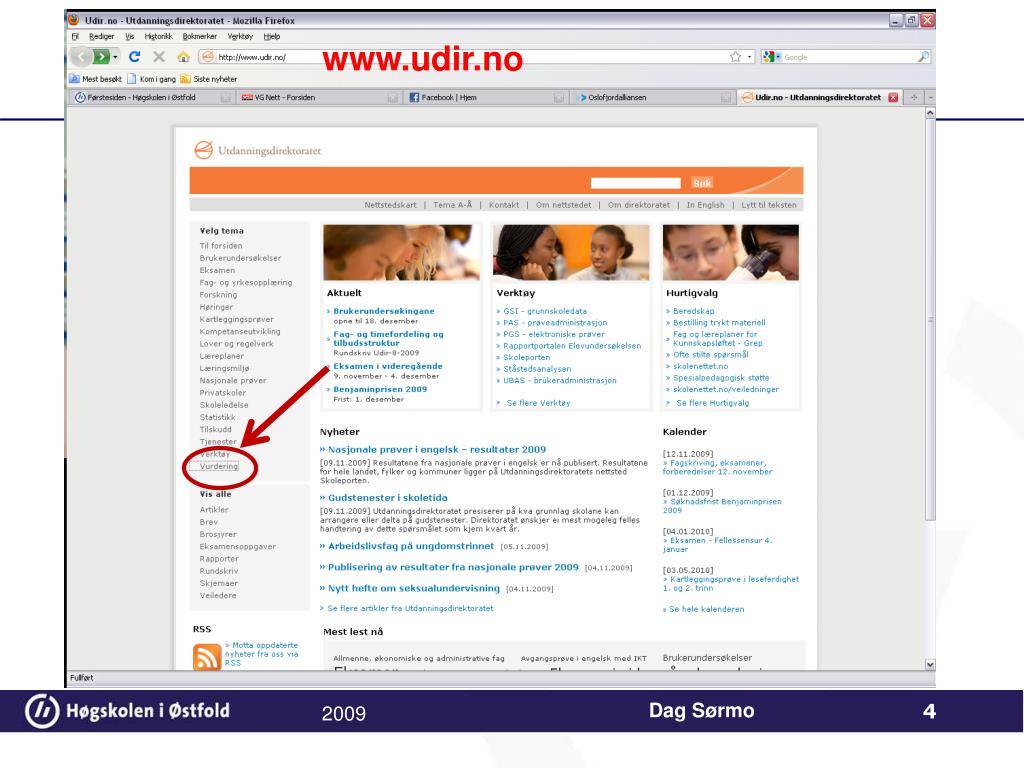1024x768 pixels.
Task: Click Lytt til teksten link
Action: (769, 205)
